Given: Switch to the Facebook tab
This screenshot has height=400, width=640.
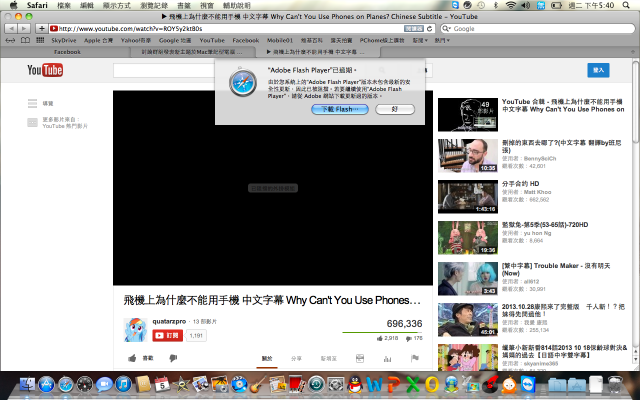Looking at the screenshot, I should [67, 52].
